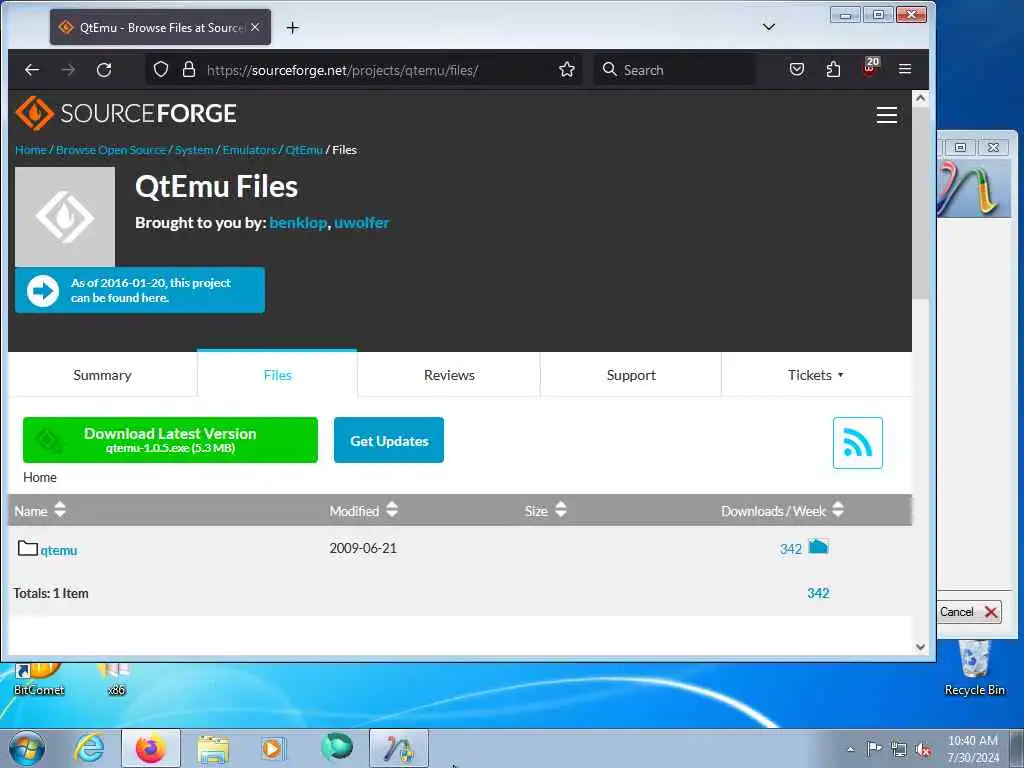
Task: Reload the current page
Action: [x=104, y=70]
